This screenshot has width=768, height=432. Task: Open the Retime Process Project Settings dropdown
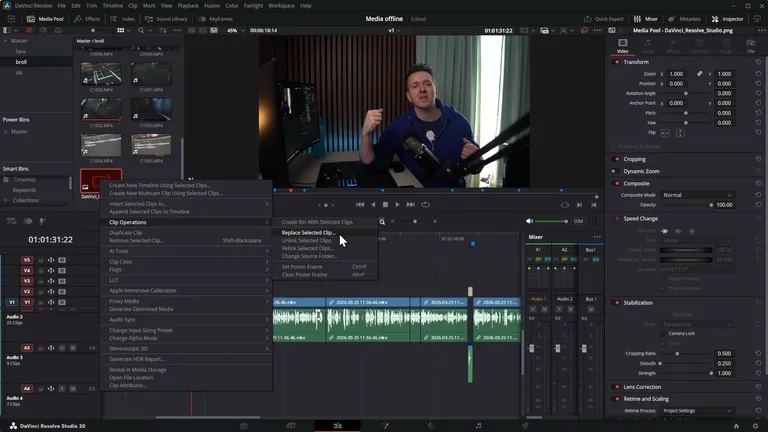(696, 411)
